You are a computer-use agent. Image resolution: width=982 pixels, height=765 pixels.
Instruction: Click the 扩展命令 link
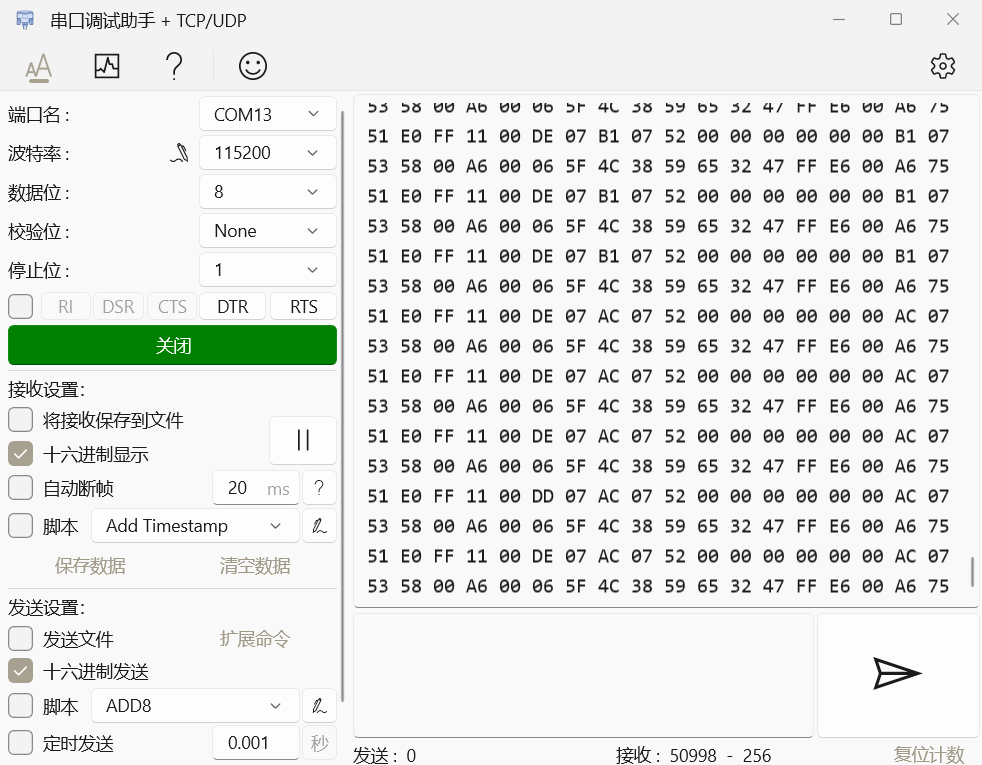[255, 639]
